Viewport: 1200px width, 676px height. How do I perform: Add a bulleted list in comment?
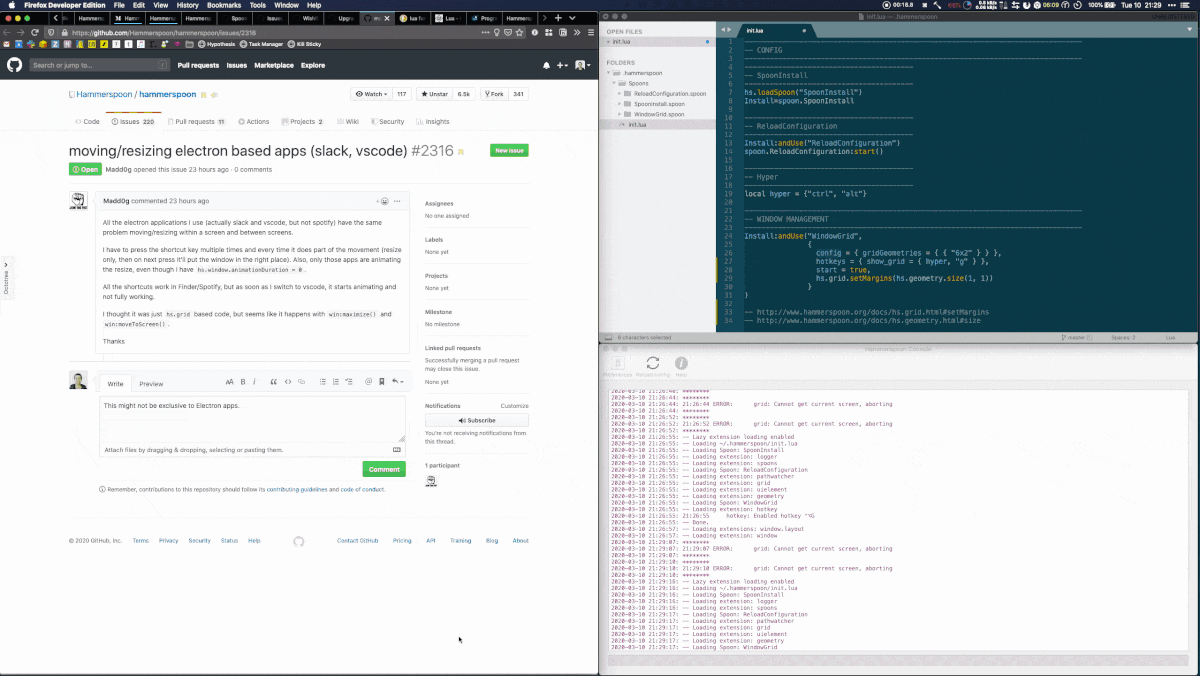(322, 382)
